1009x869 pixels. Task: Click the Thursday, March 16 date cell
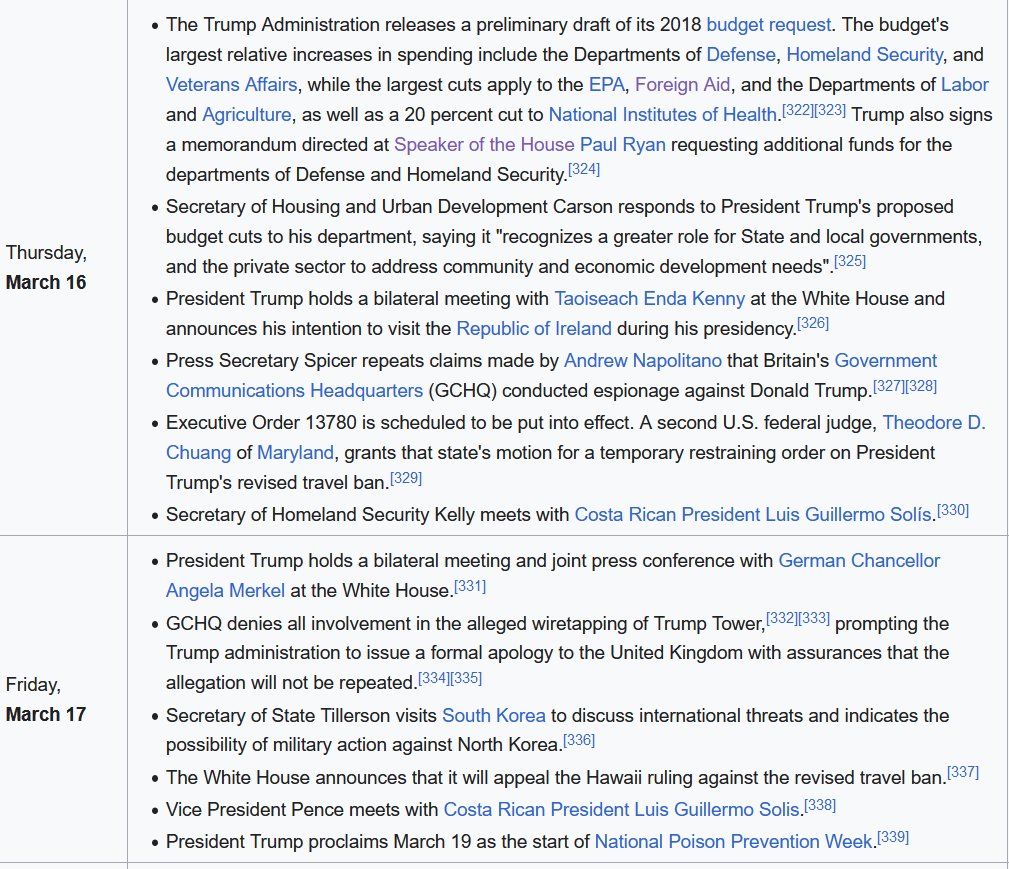tap(63, 267)
